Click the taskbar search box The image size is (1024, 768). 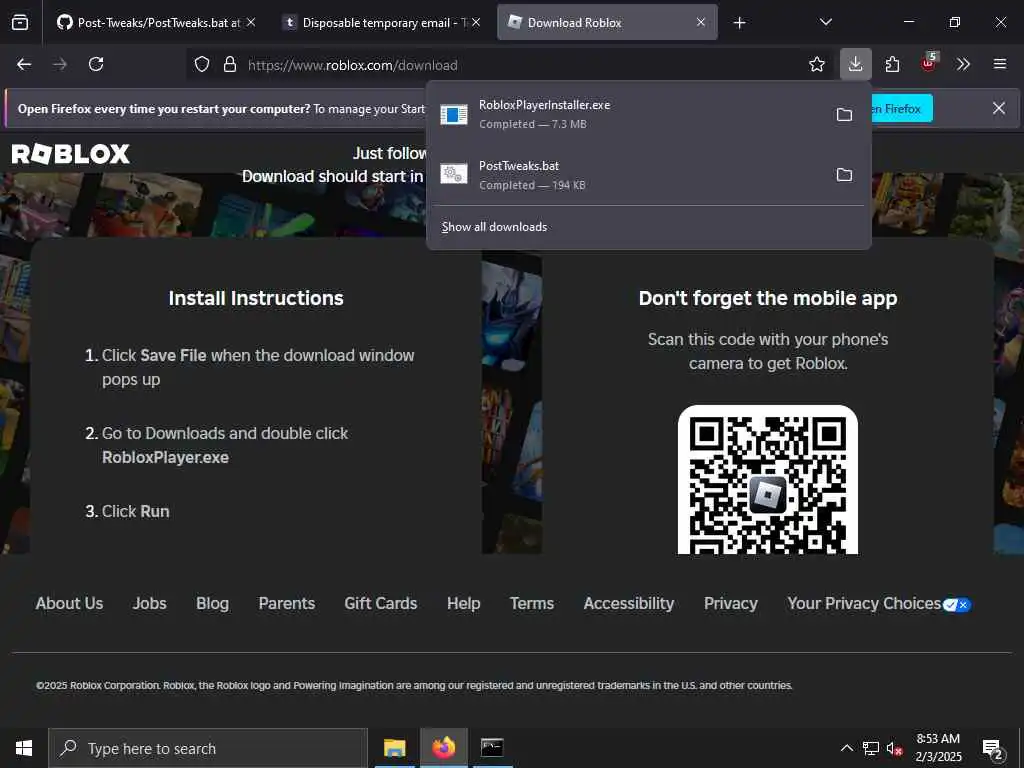point(208,748)
